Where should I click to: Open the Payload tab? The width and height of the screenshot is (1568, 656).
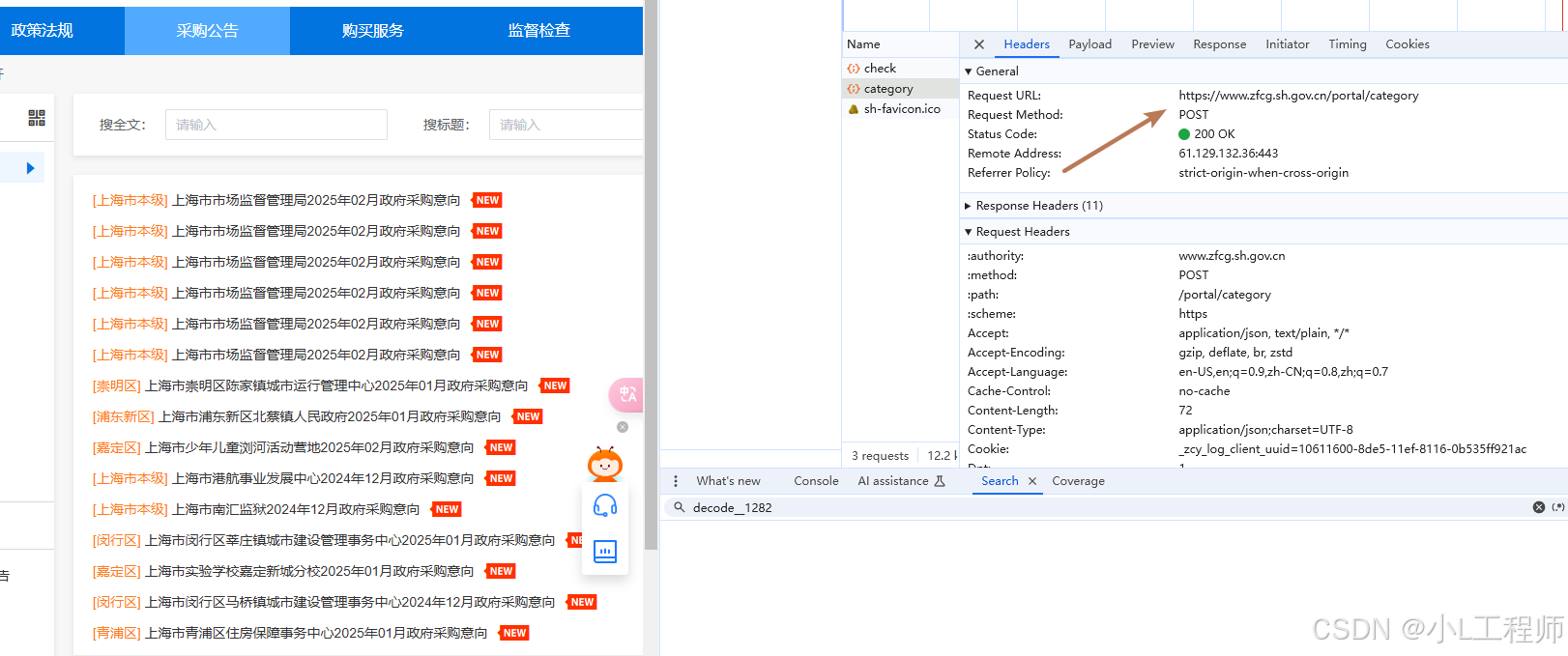click(1090, 44)
